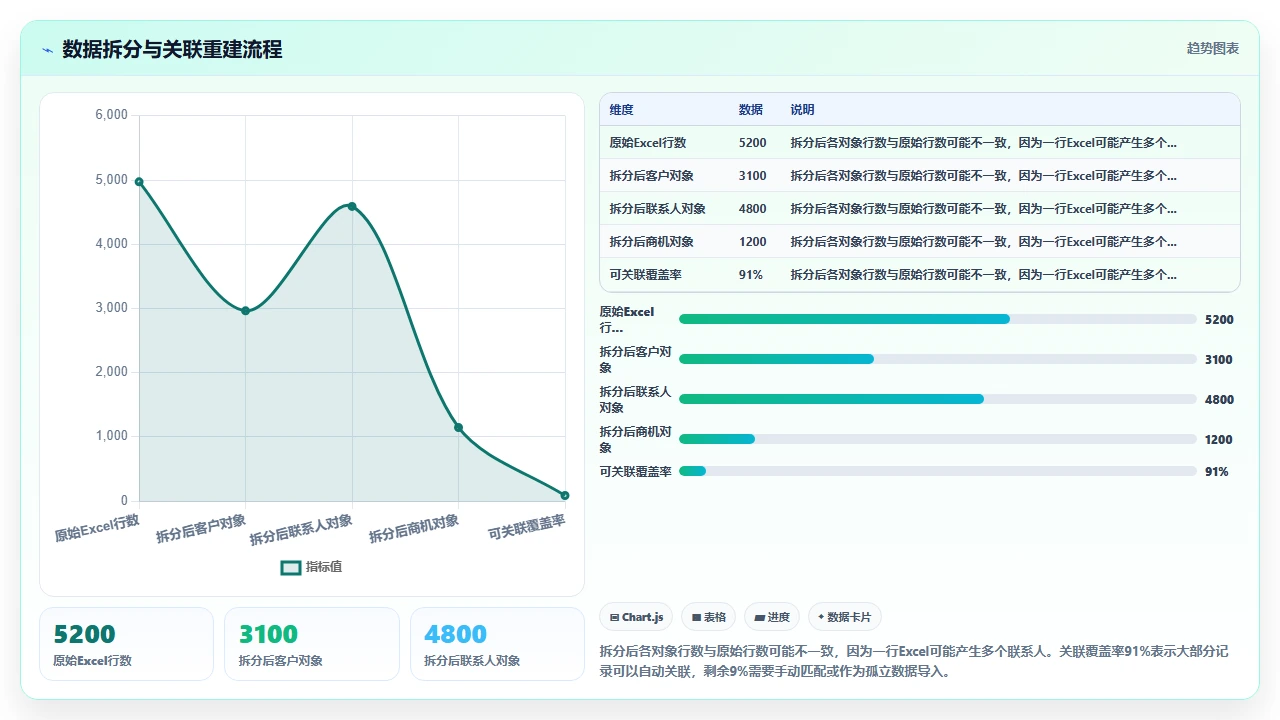Open the 5200 原始Excel行数 stat card
The width and height of the screenshot is (1280, 720).
point(126,644)
